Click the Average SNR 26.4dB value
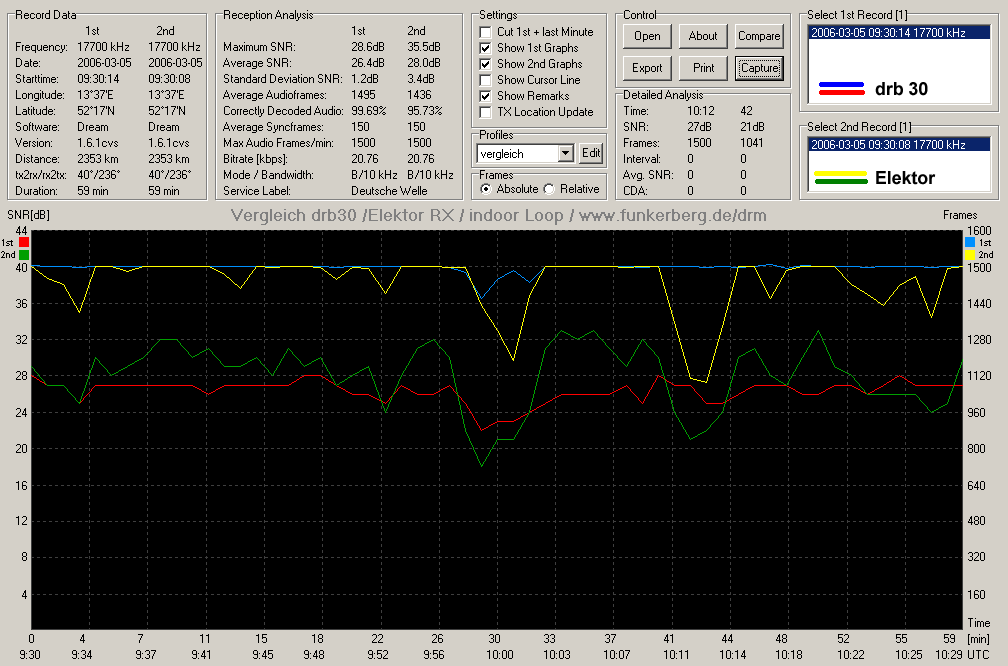The height and width of the screenshot is (666, 1008). [368, 63]
